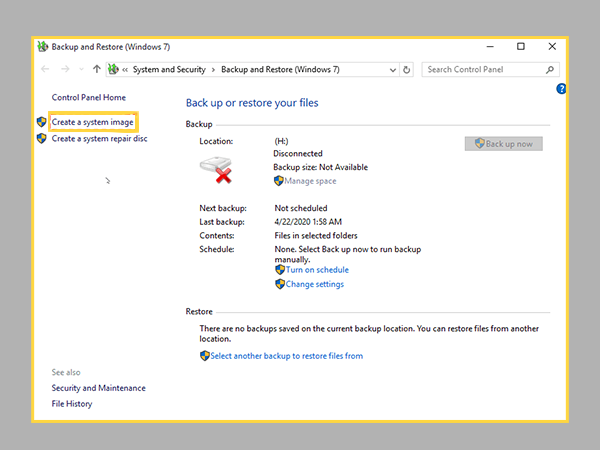Screen dimensions: 600x450
Task: Expand the address bar history dropdown
Action: tap(393, 70)
